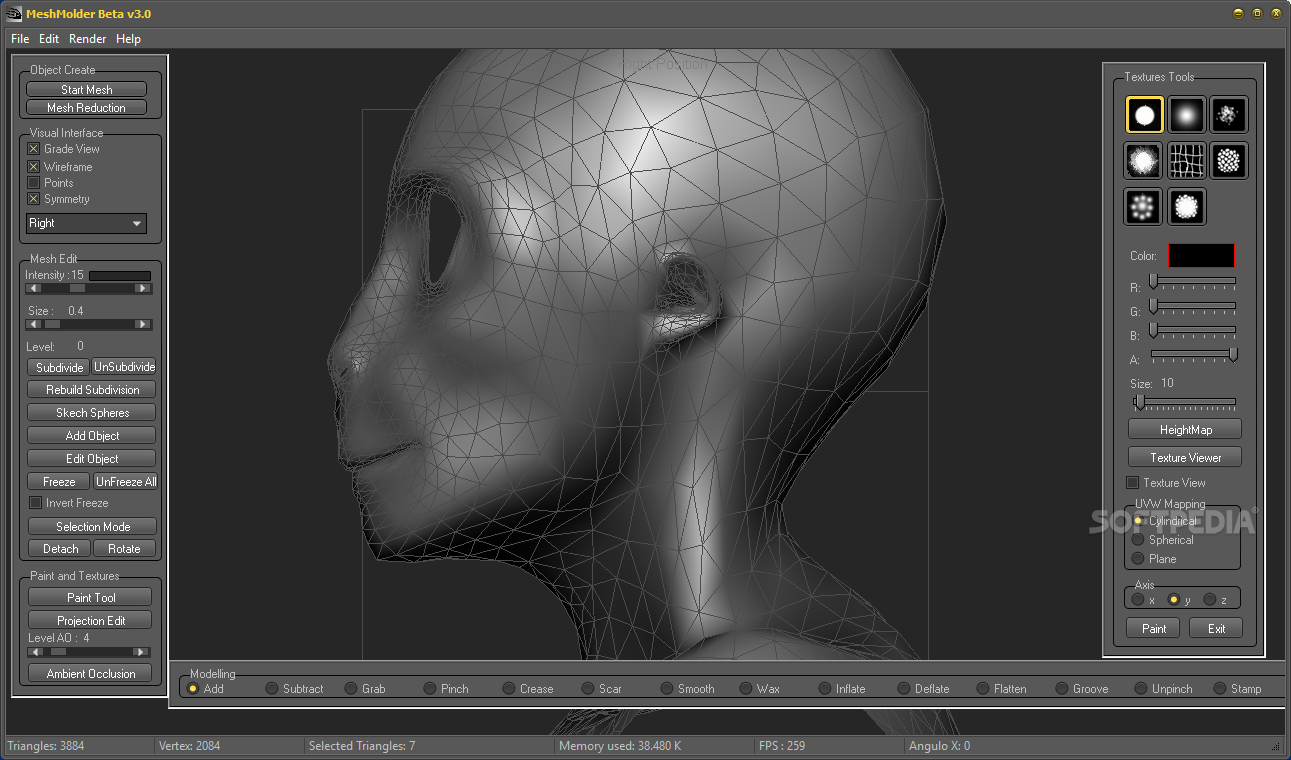The image size is (1291, 760).
Task: Choose the Subtract modelling mode
Action: pos(272,688)
